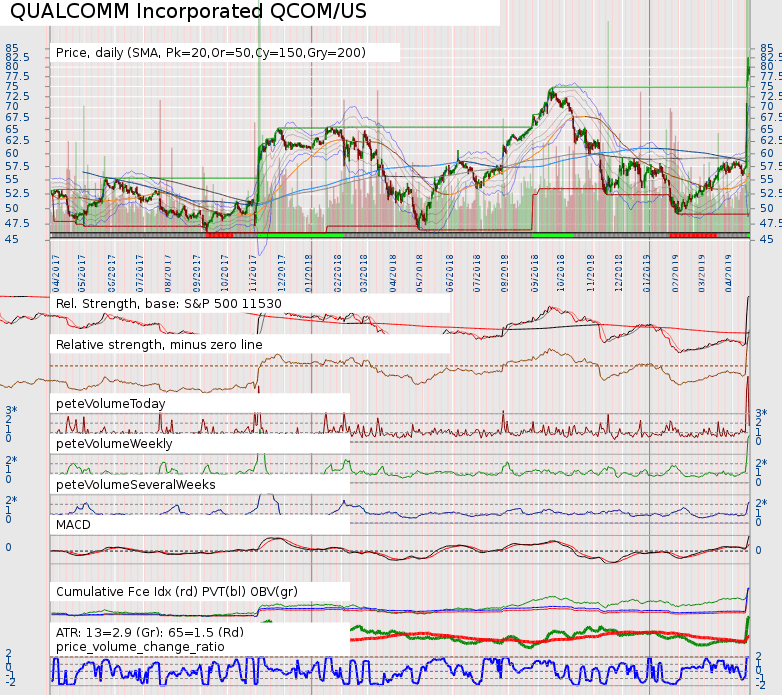Screen dimensions: 782x695
Task: Click the 05/2017 date label
Action: coord(82,274)
